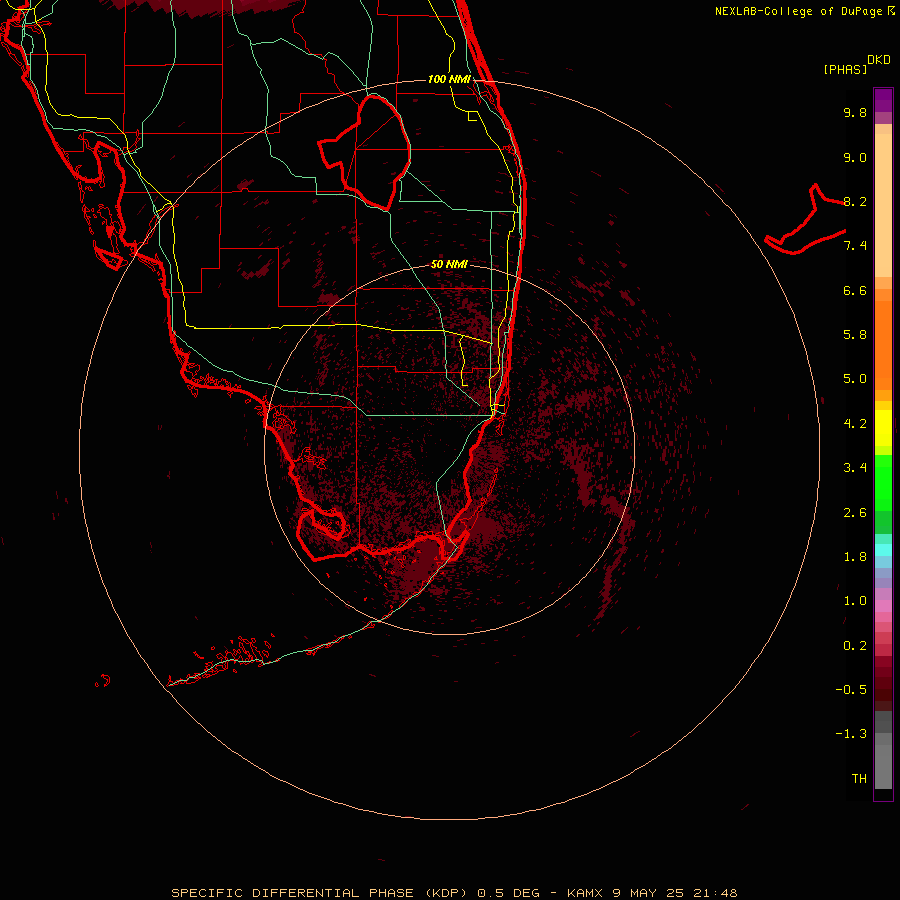Screen dimensions: 900x900
Task: Select the 7.4 scale label
Action: tap(855, 246)
